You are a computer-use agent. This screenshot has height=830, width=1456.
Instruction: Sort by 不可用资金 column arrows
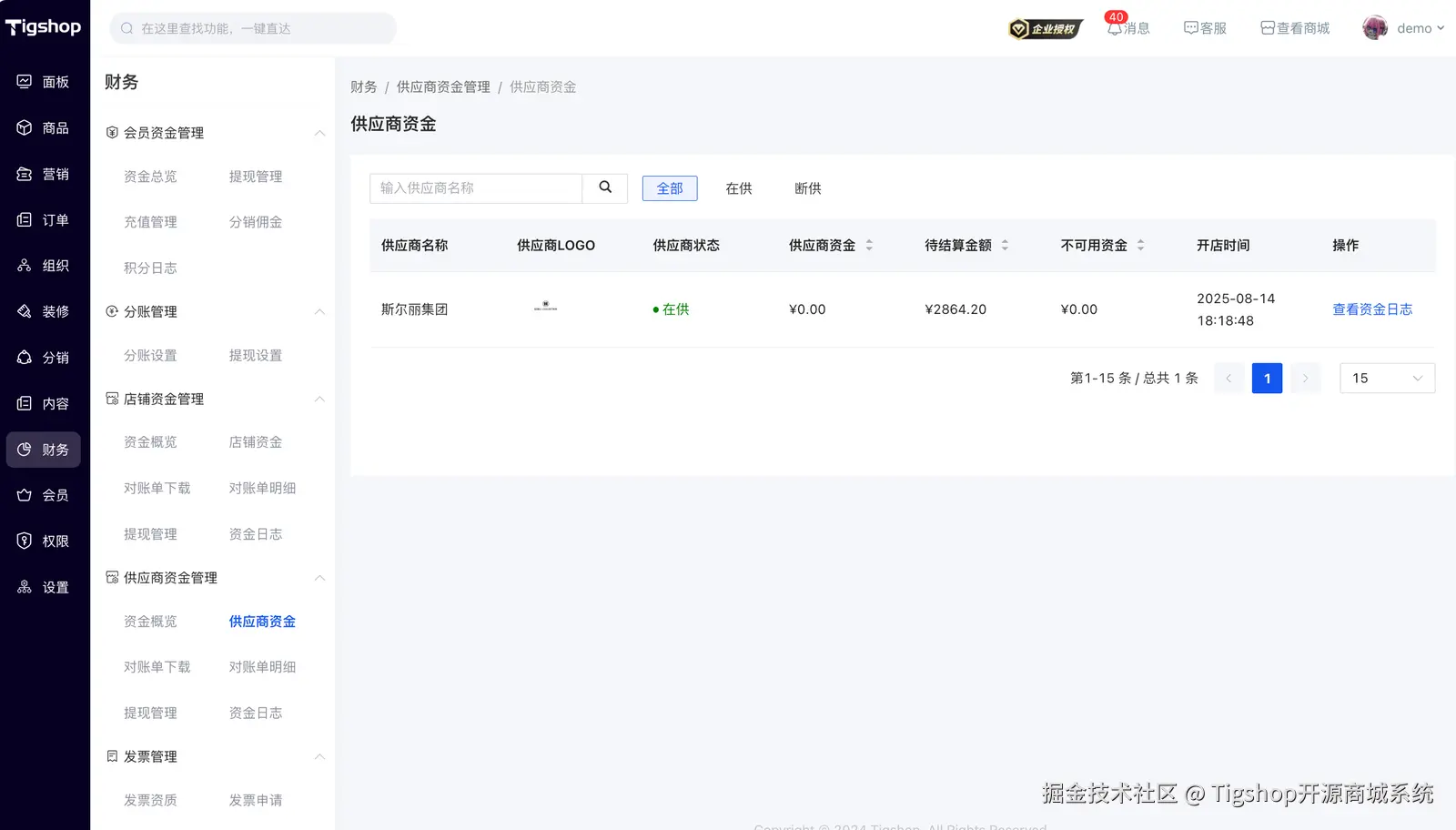pyautogui.click(x=1140, y=246)
